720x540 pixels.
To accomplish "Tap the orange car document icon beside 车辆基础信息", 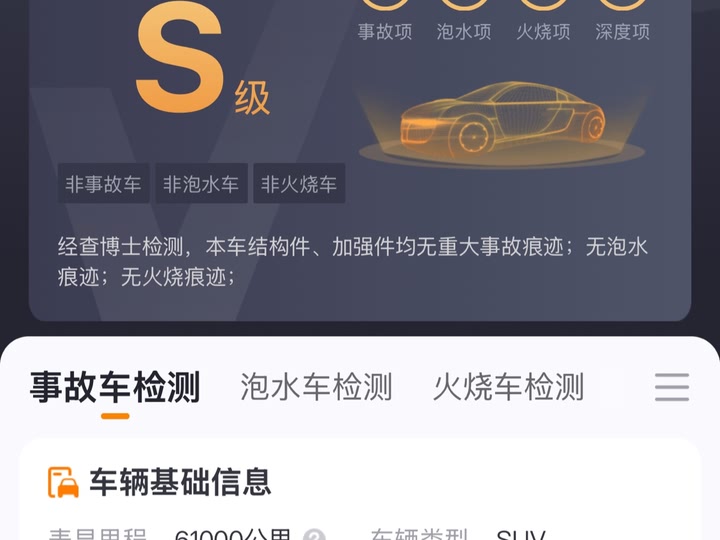I will (63, 482).
